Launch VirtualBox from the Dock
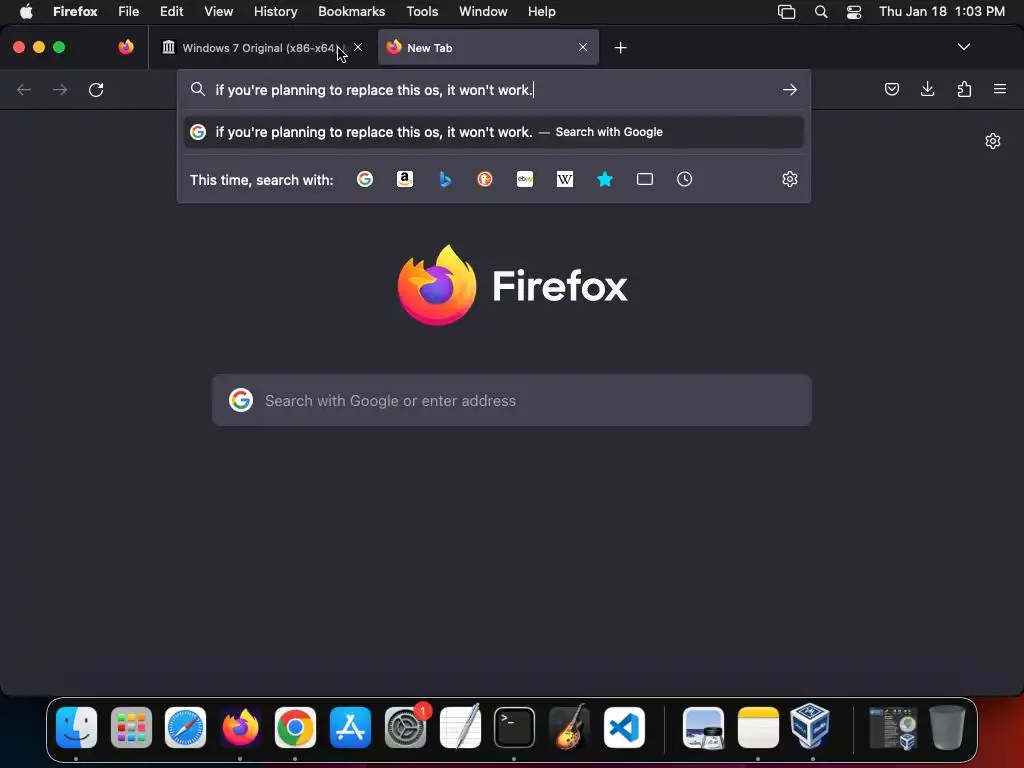The height and width of the screenshot is (768, 1024). click(810, 726)
